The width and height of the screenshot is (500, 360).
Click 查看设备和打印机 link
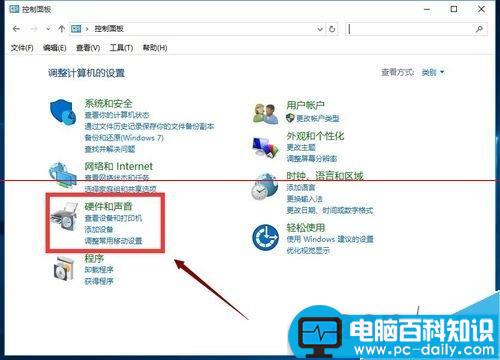click(113, 218)
